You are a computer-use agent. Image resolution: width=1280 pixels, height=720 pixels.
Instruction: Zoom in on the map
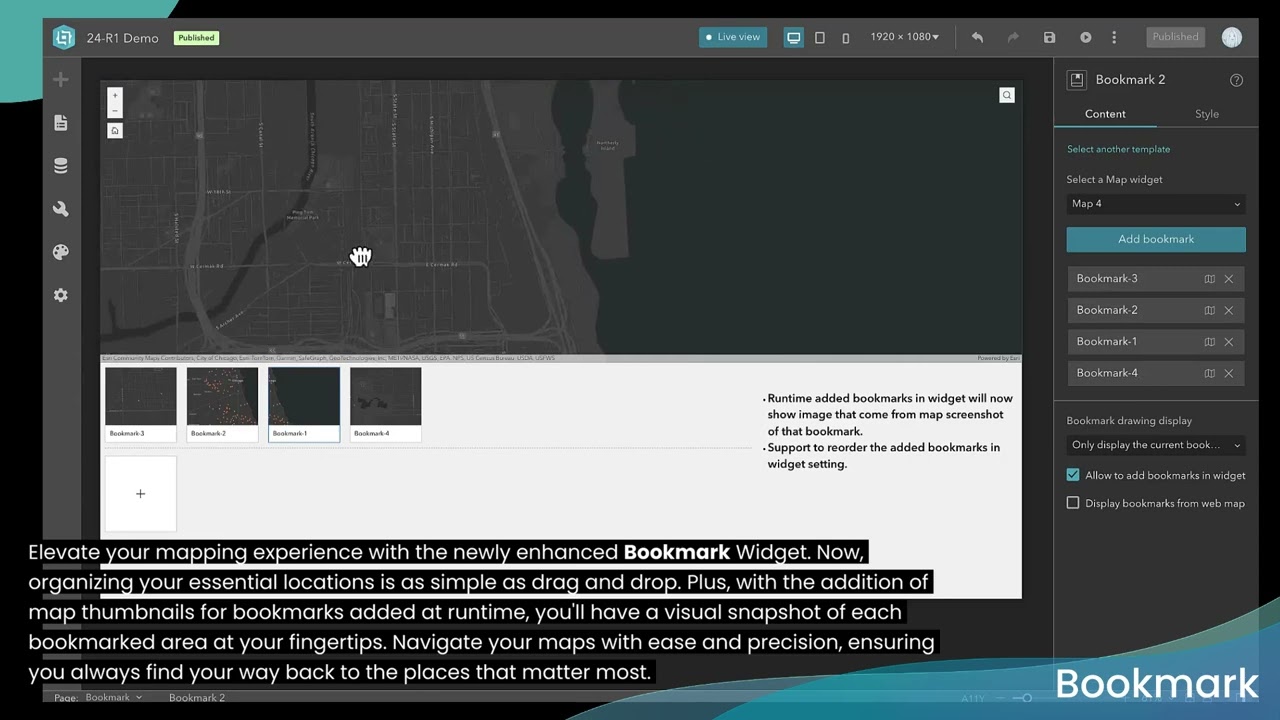(115, 96)
